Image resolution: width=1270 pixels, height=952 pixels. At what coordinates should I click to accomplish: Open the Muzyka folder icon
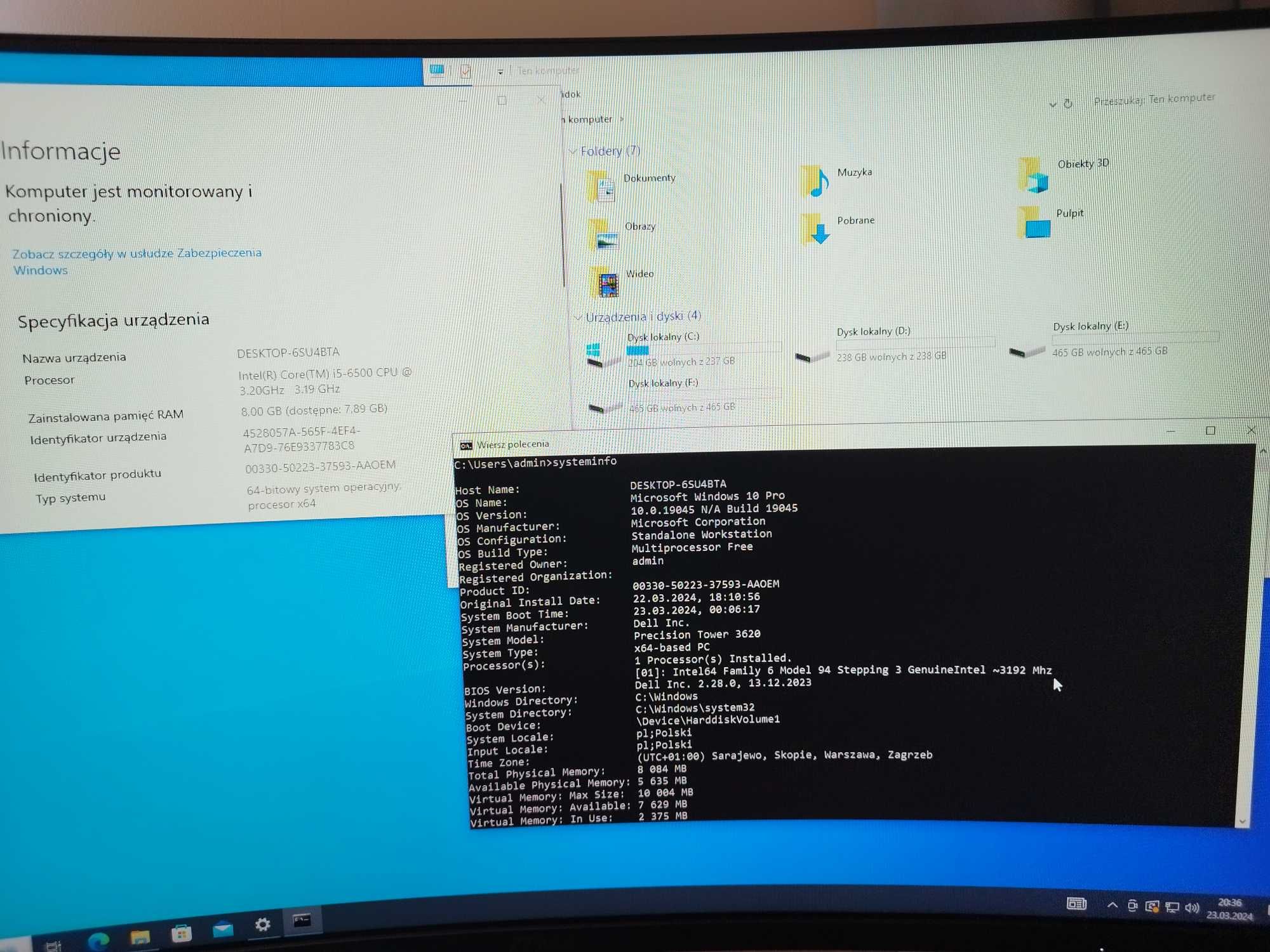coord(814,182)
